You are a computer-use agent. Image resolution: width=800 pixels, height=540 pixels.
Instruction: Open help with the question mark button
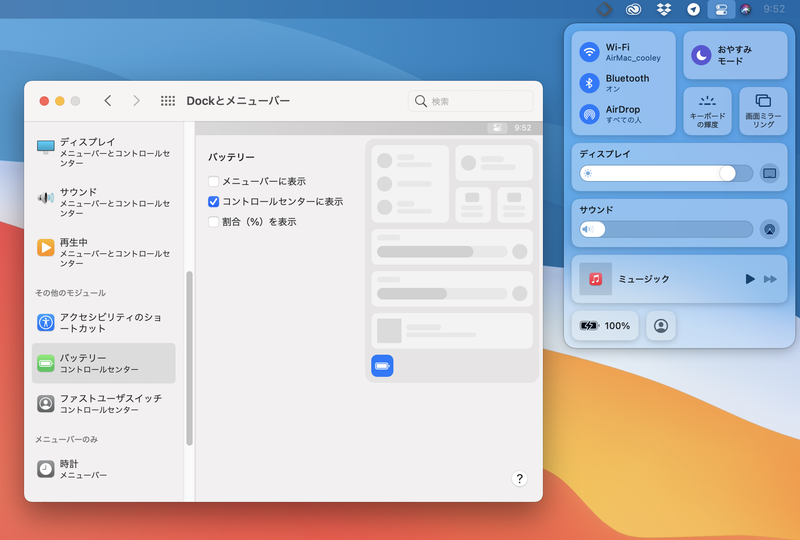519,478
